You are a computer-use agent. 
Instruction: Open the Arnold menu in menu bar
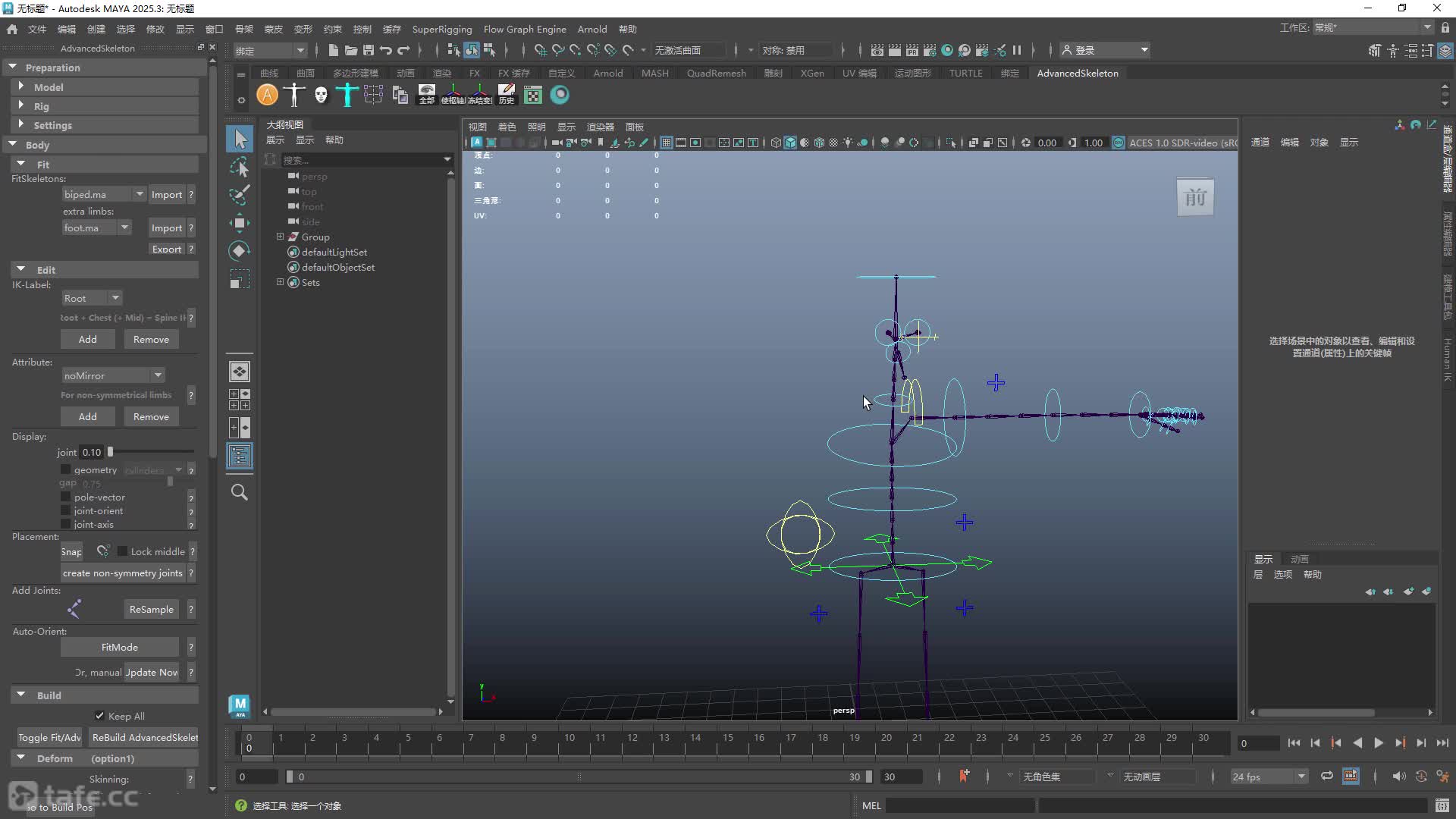tap(591, 29)
